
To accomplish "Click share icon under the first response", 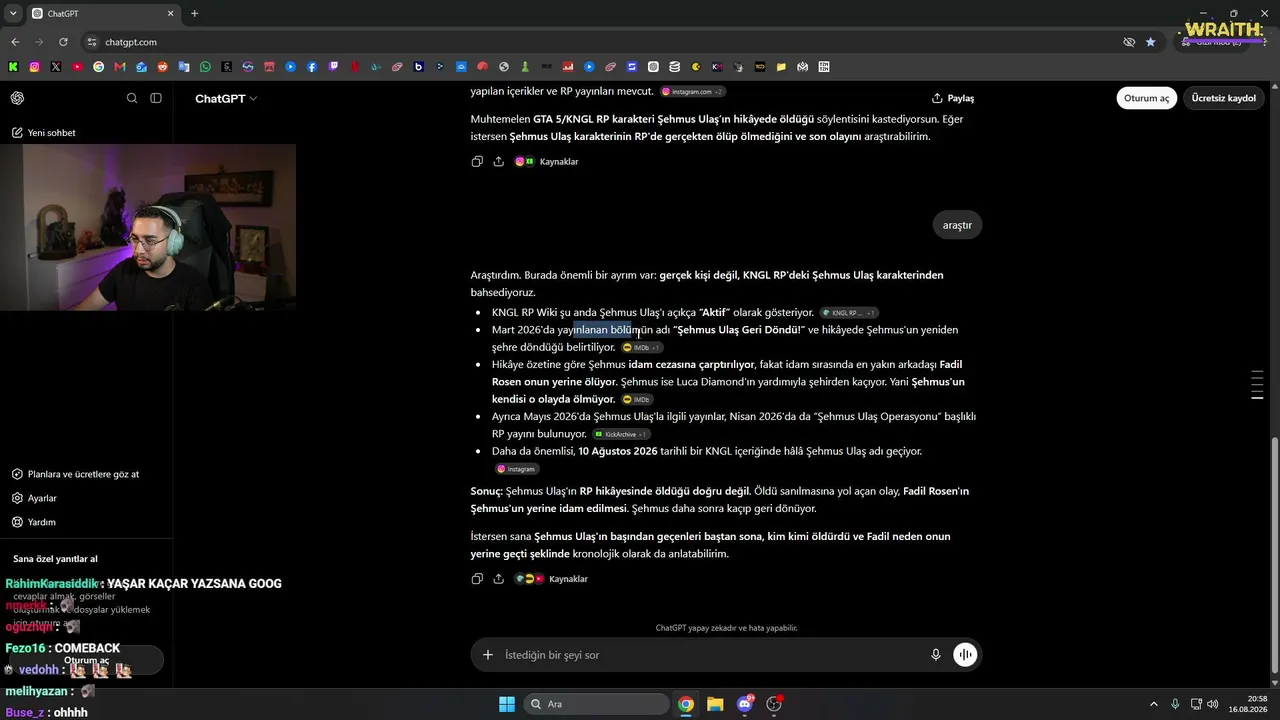I will coord(499,161).
